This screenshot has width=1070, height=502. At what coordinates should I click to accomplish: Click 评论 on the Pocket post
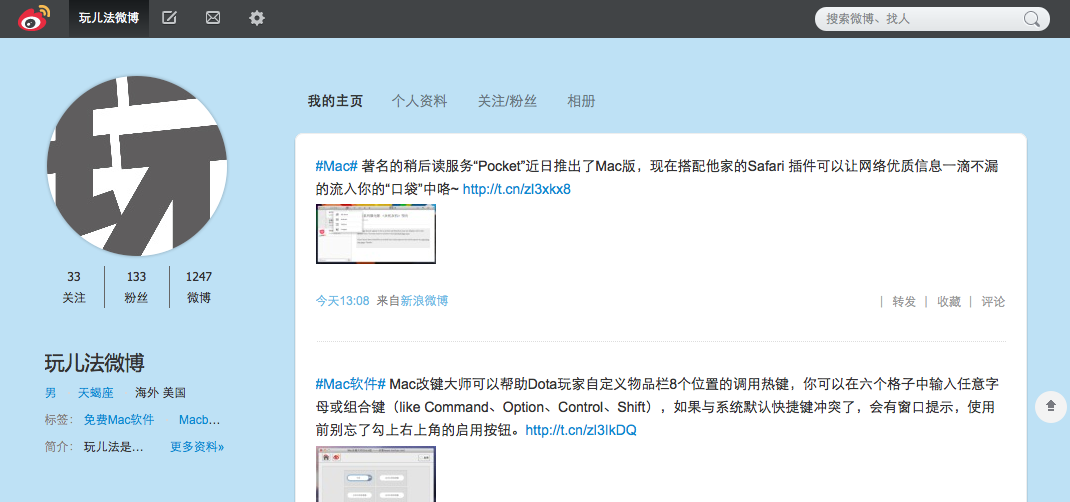click(x=993, y=301)
